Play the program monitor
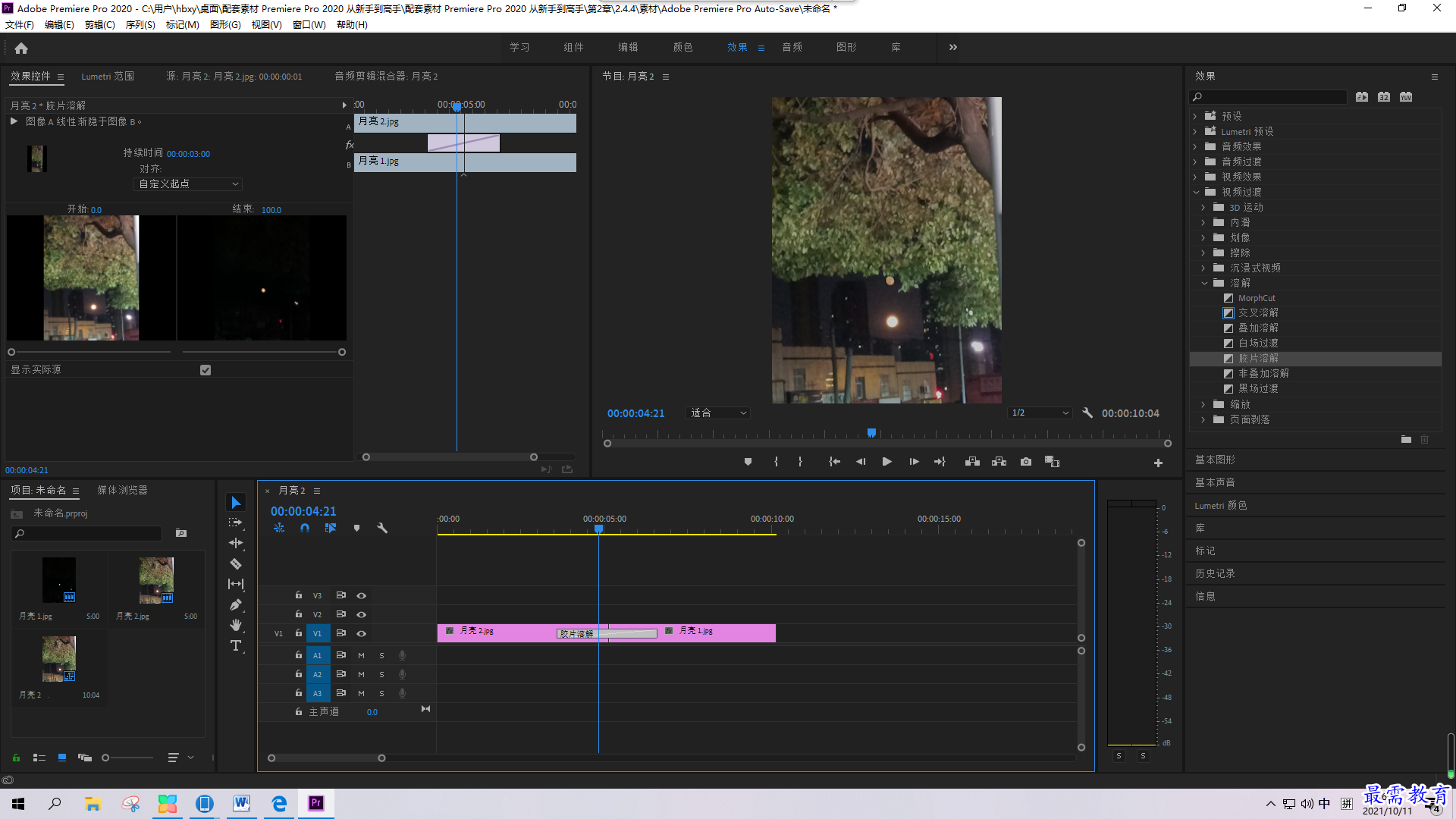The height and width of the screenshot is (819, 1456). click(886, 462)
